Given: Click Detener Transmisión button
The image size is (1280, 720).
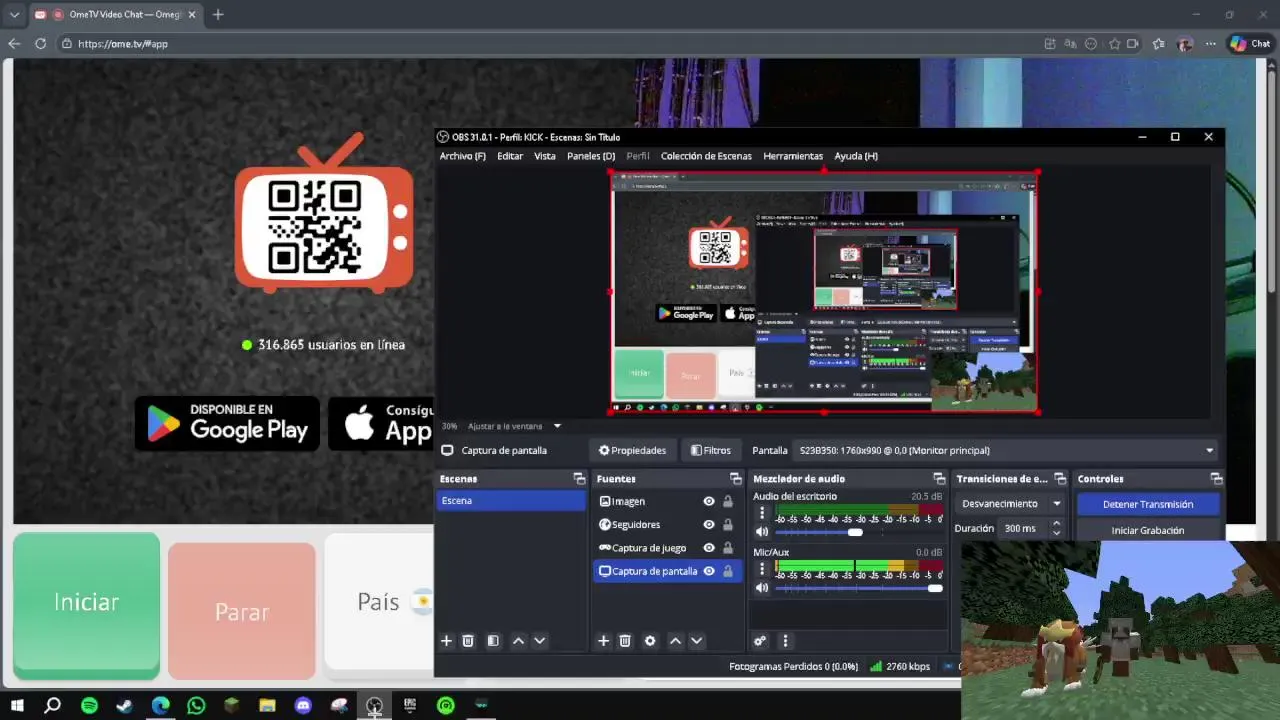Looking at the screenshot, I should point(1148,504).
